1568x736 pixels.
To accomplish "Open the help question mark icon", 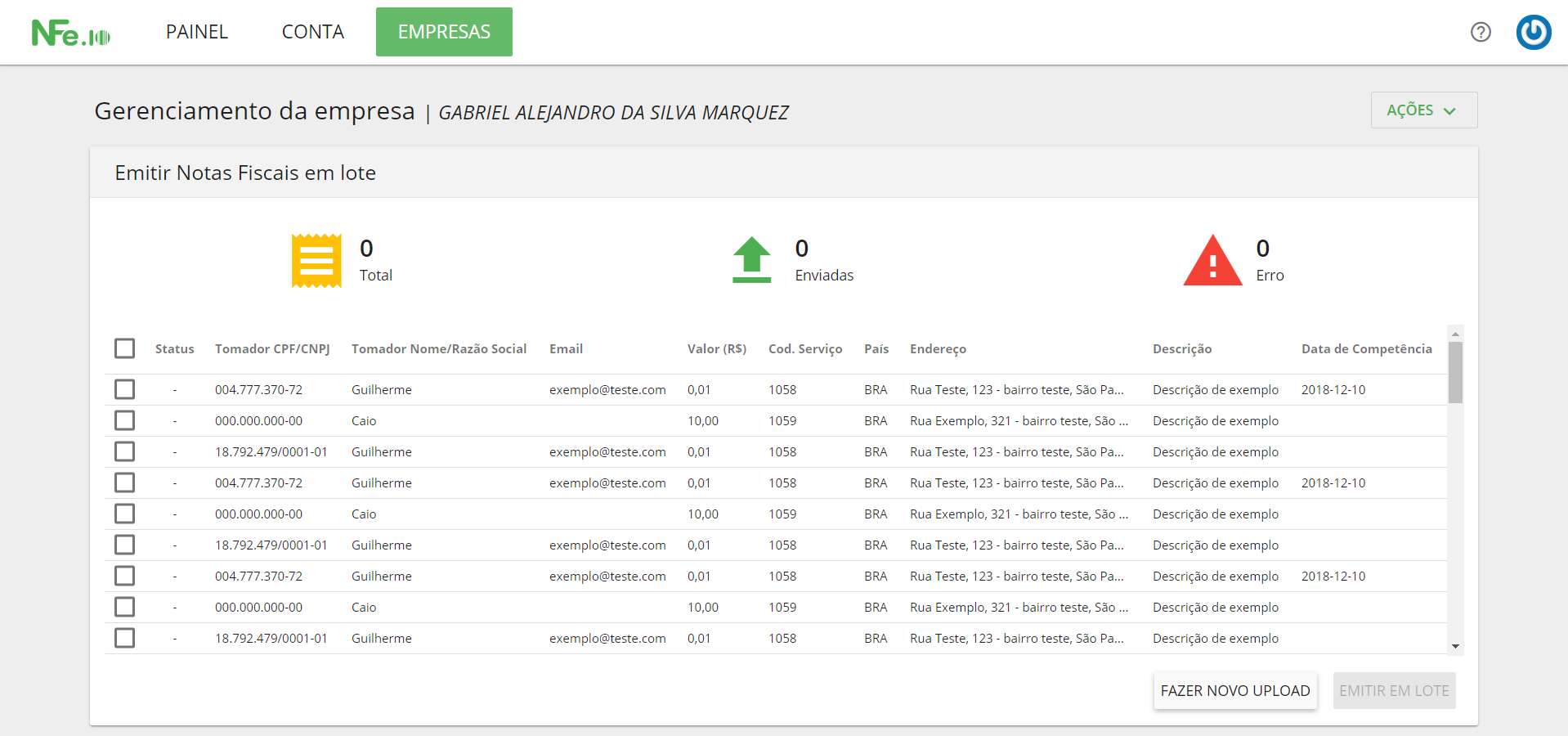I will click(1481, 32).
